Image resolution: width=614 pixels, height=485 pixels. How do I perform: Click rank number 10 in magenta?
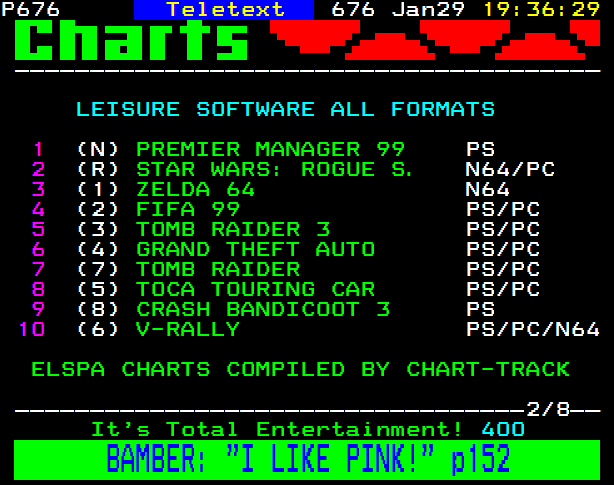tap(32, 329)
